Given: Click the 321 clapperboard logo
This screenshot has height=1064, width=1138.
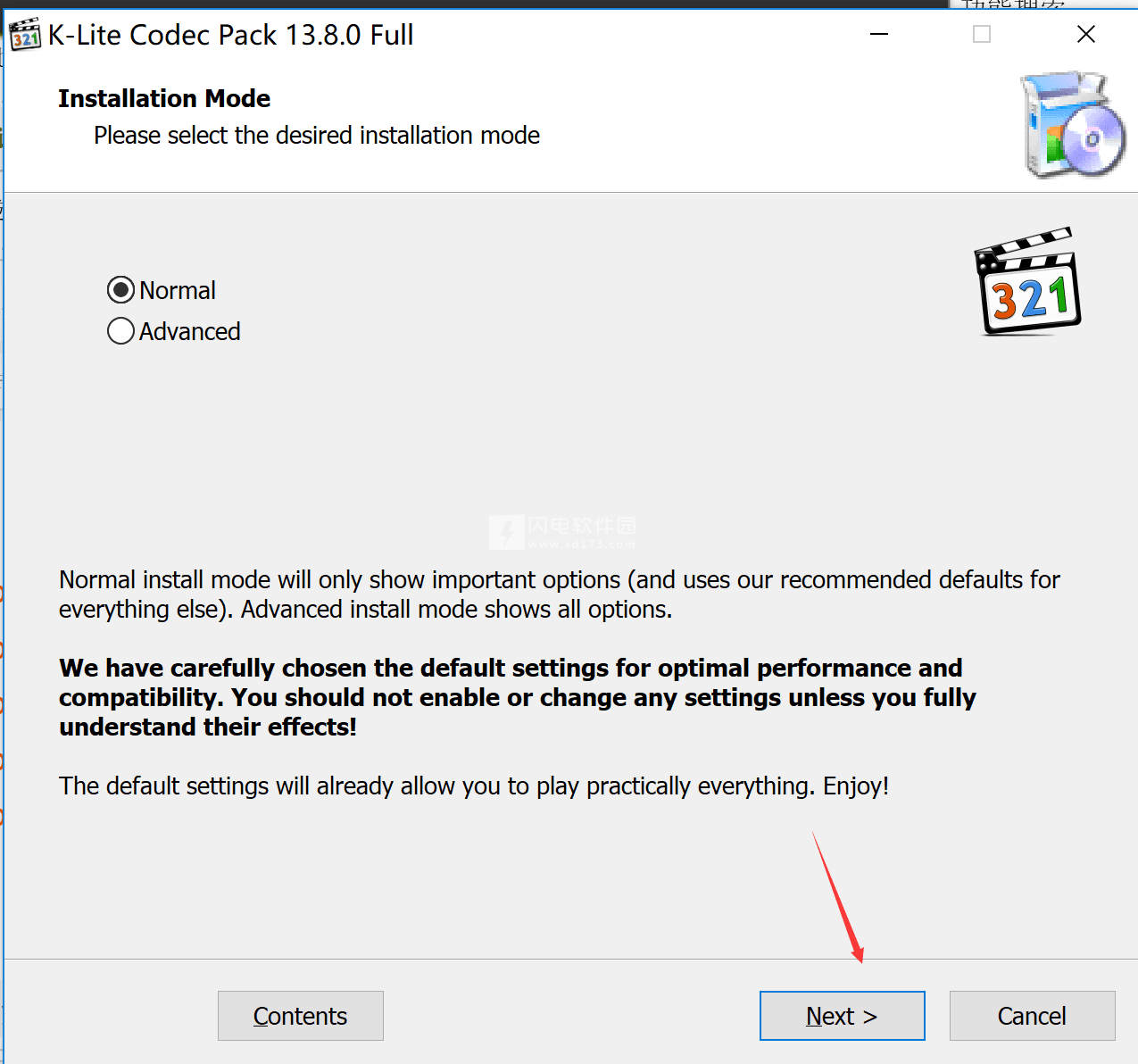Looking at the screenshot, I should coord(1027,281).
